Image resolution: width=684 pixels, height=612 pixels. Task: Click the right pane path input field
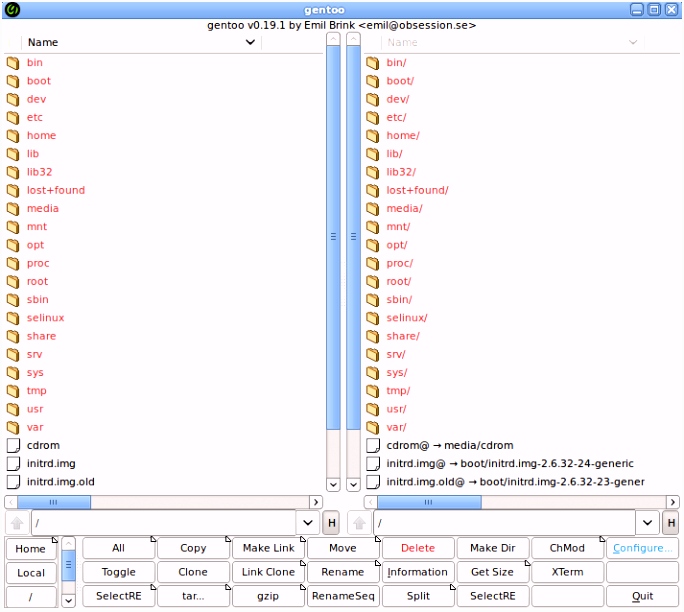504,523
